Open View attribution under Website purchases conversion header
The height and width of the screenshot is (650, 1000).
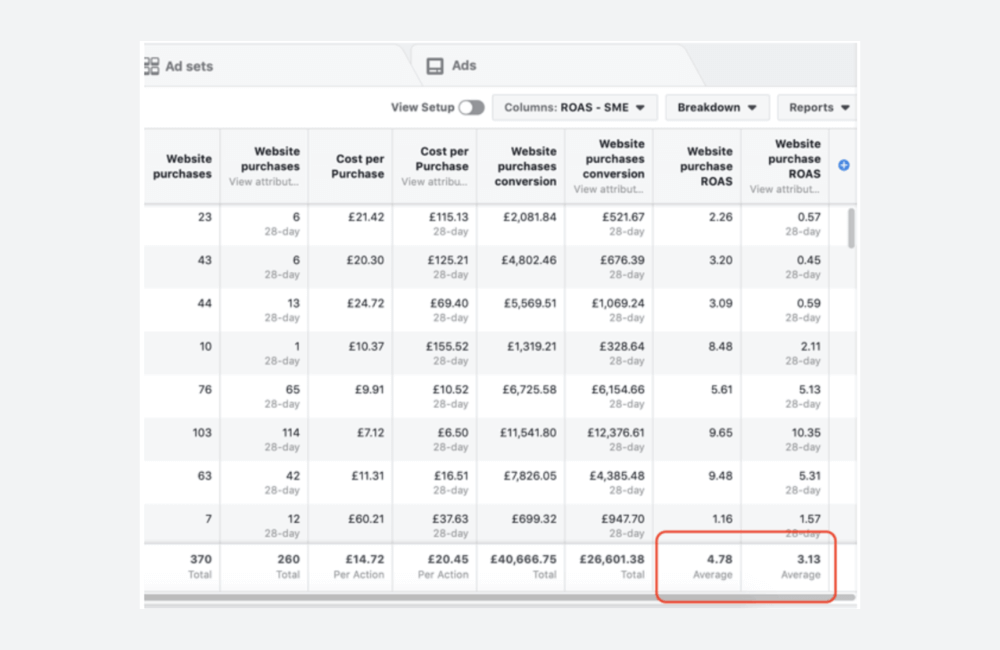coord(609,189)
